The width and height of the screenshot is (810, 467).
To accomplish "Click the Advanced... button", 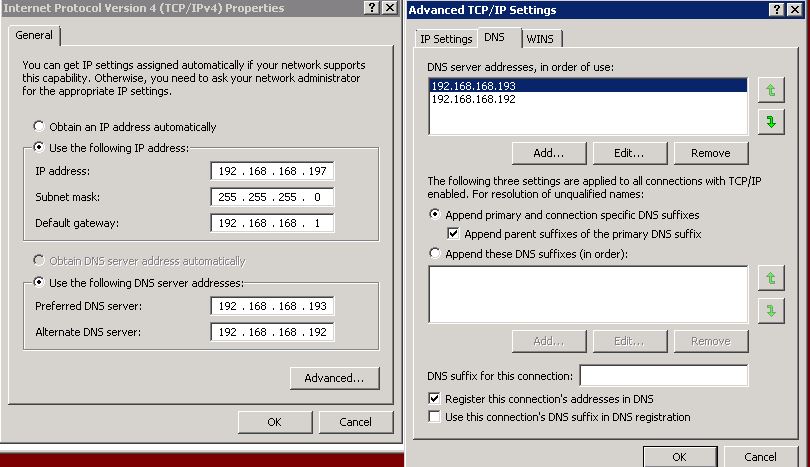I will [x=334, y=378].
